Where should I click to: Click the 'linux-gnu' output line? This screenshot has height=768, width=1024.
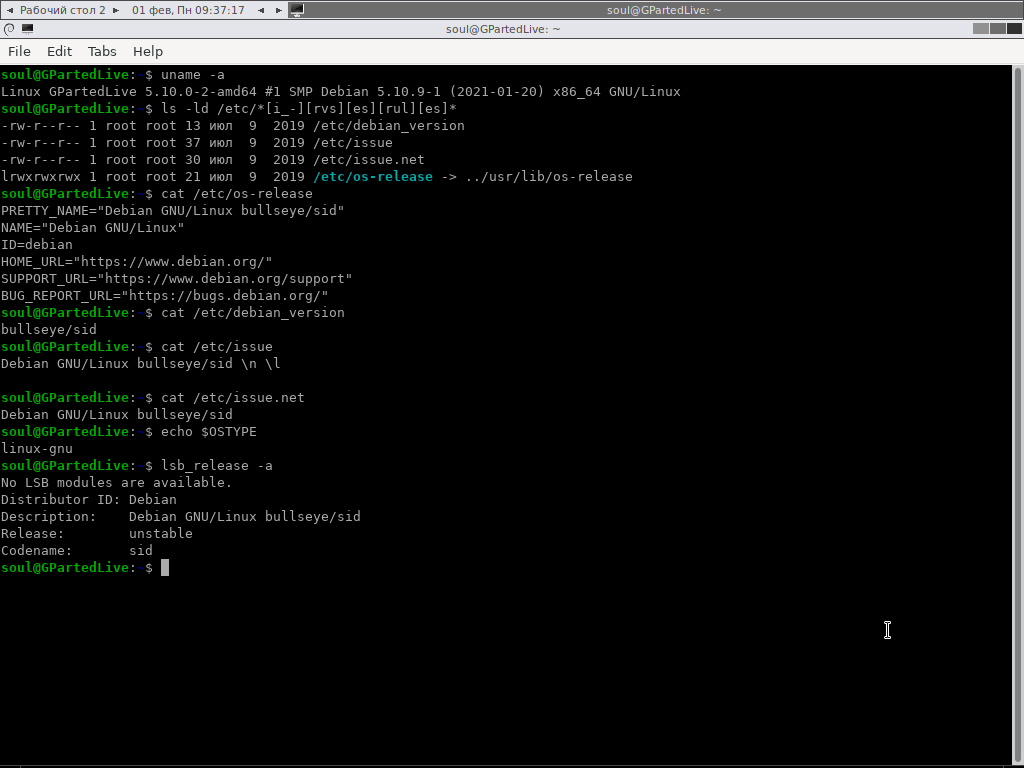click(x=37, y=448)
